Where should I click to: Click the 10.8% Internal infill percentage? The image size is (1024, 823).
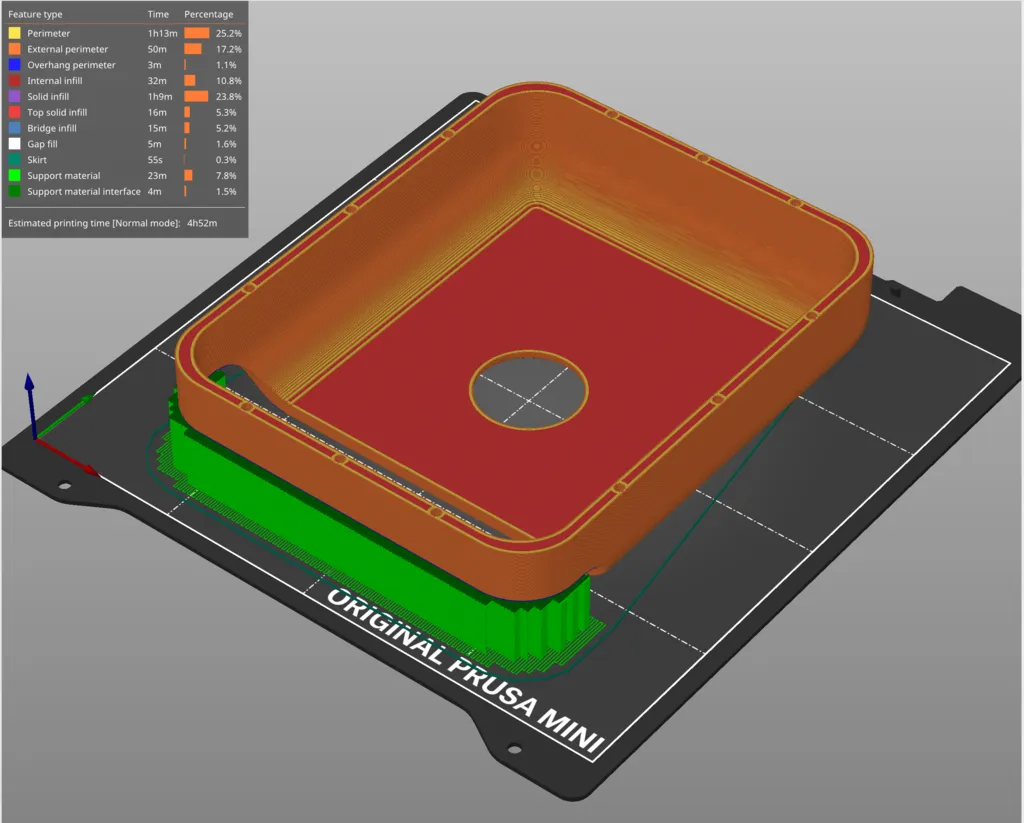229,81
